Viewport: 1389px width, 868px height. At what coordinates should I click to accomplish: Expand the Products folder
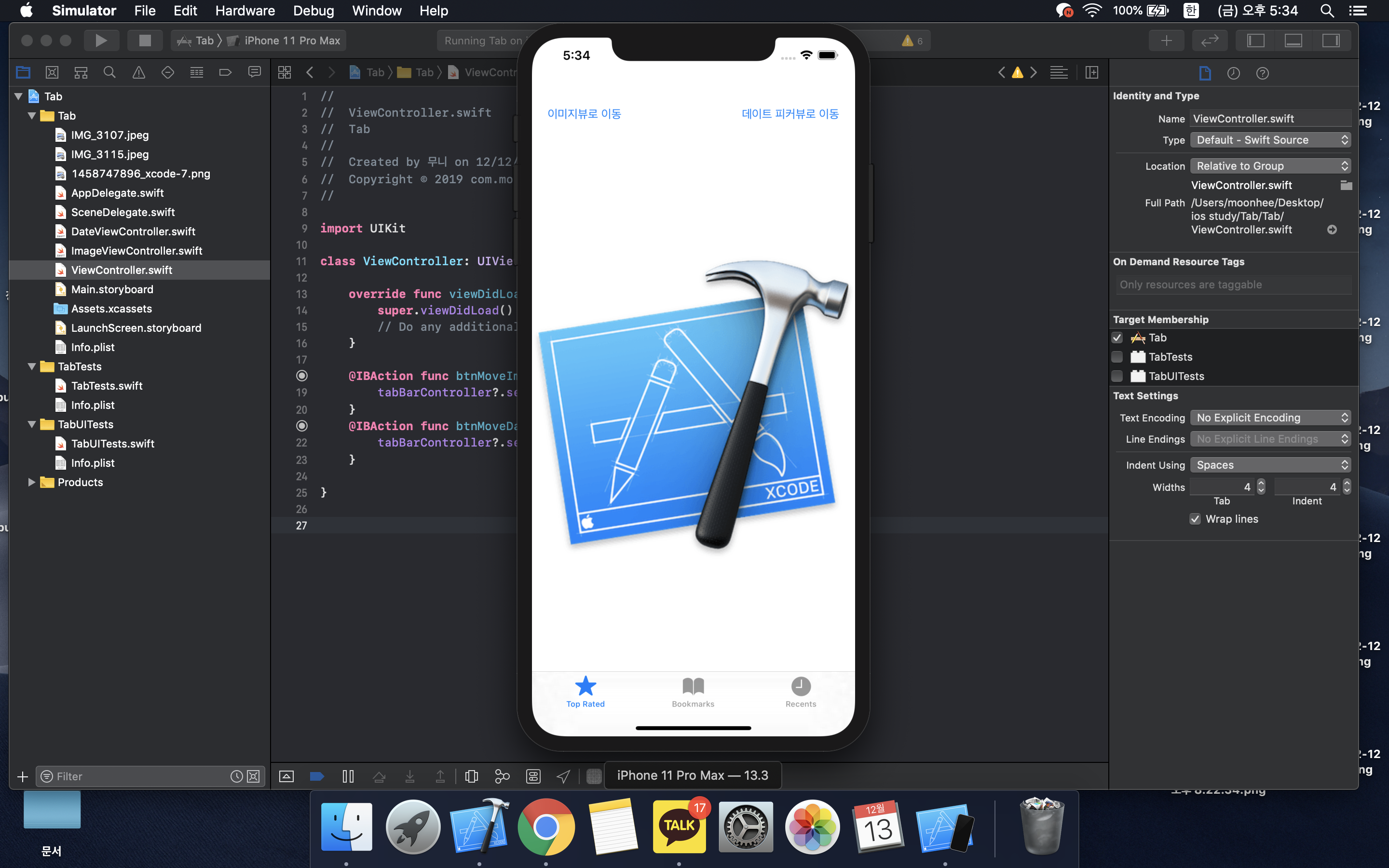point(31,482)
